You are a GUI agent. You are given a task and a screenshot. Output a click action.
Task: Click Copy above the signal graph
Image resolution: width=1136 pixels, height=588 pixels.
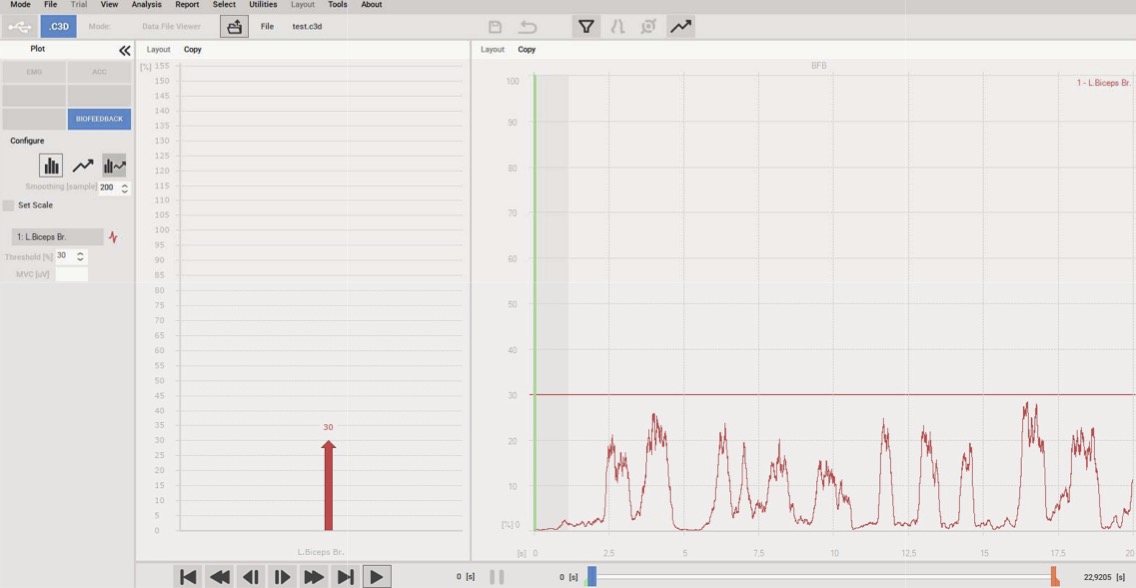coord(527,49)
